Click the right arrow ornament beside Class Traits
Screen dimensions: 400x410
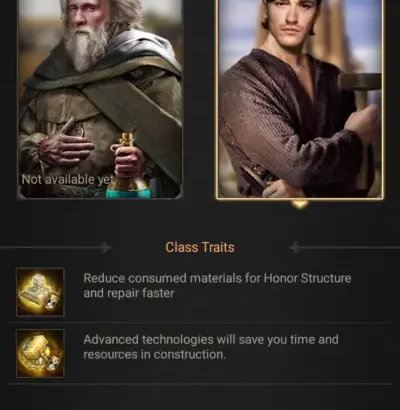coord(295,248)
